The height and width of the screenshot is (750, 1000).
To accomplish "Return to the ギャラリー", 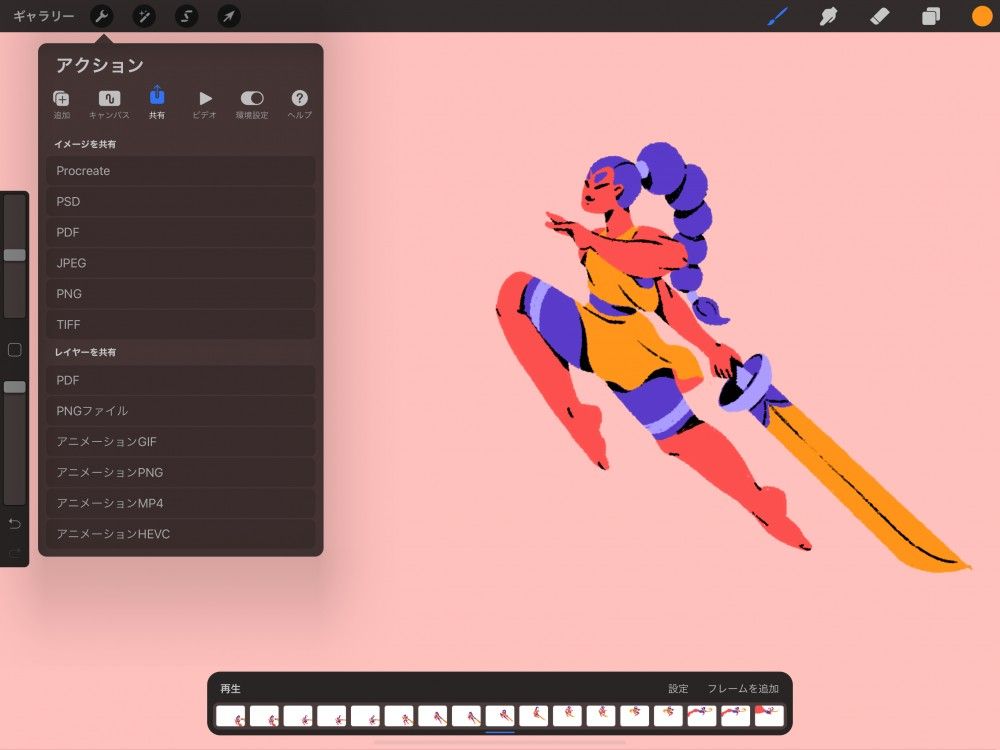I will 42,16.
